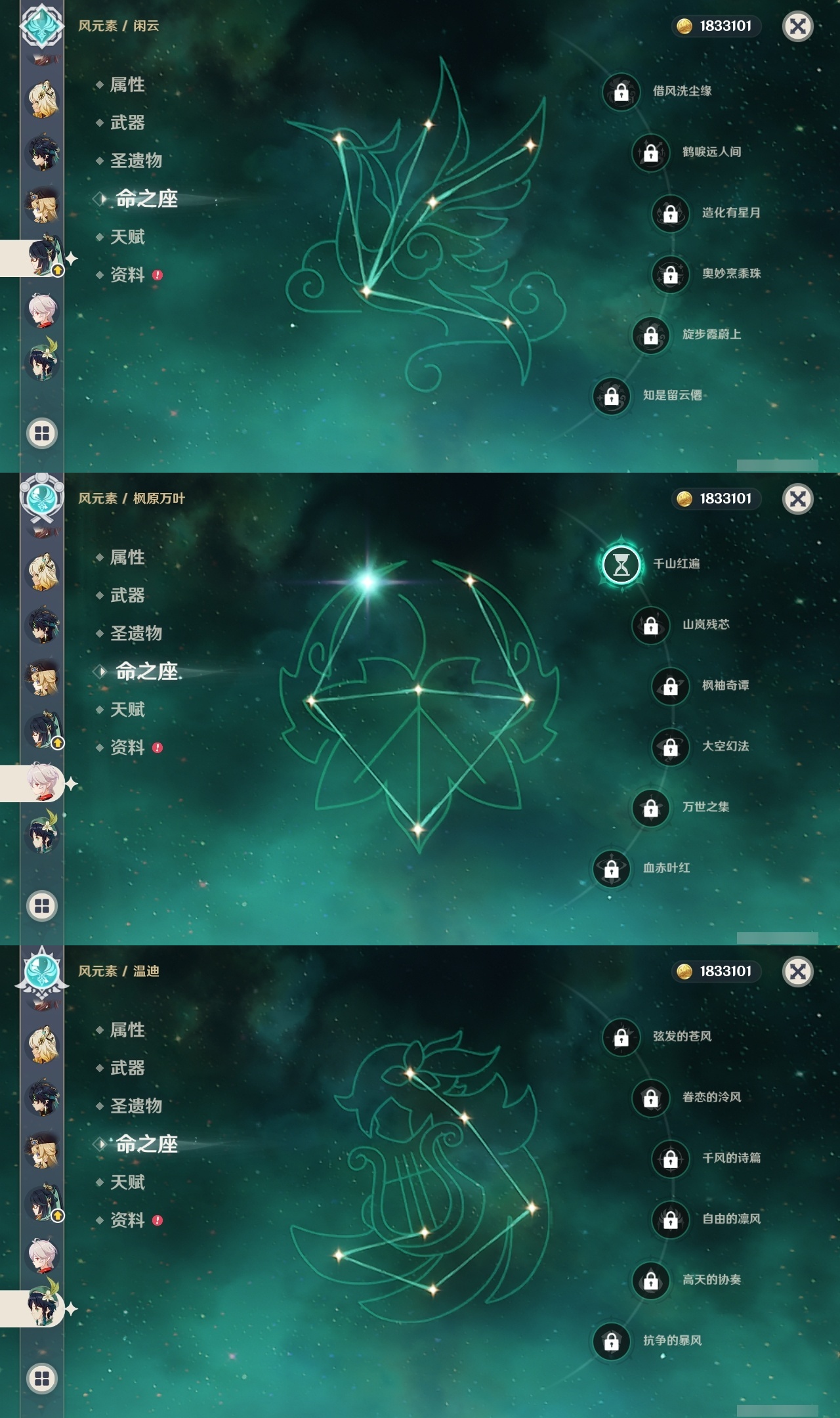Screen dimensions: 840x1418
Task: Click the 千风的诗篇 lock icon
Action: (x=670, y=1159)
